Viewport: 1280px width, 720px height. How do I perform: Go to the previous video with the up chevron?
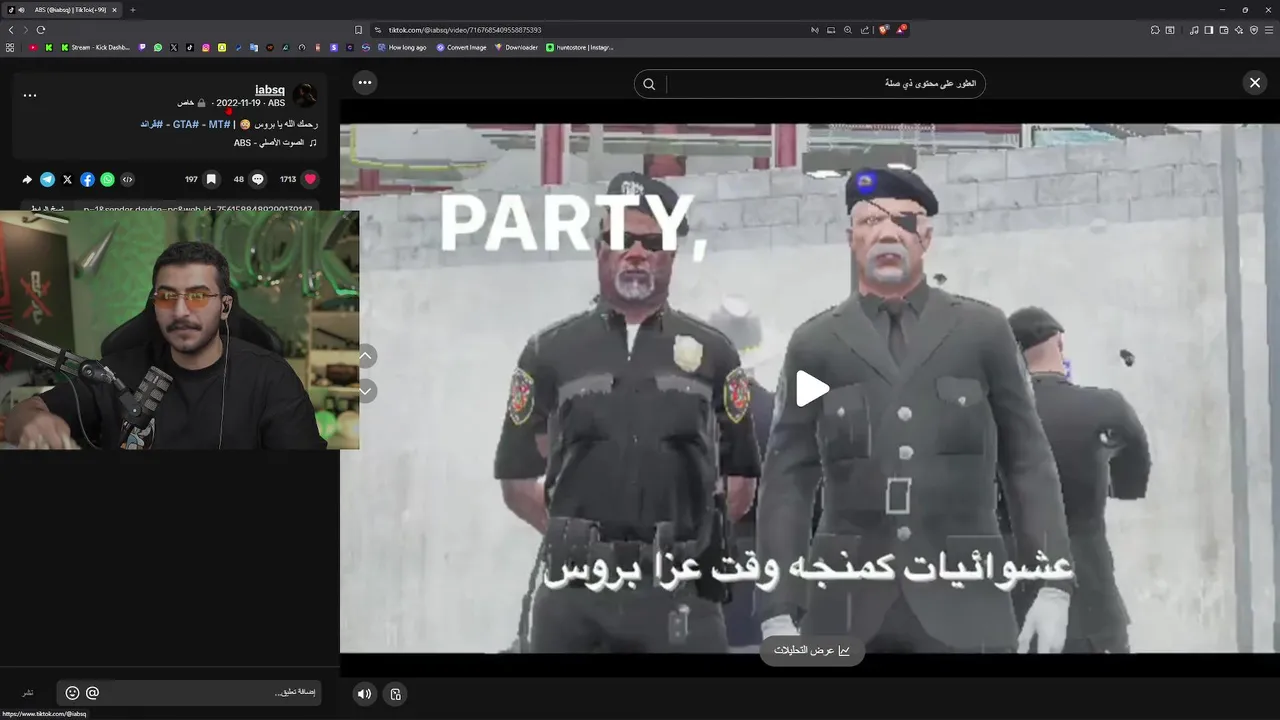(366, 356)
